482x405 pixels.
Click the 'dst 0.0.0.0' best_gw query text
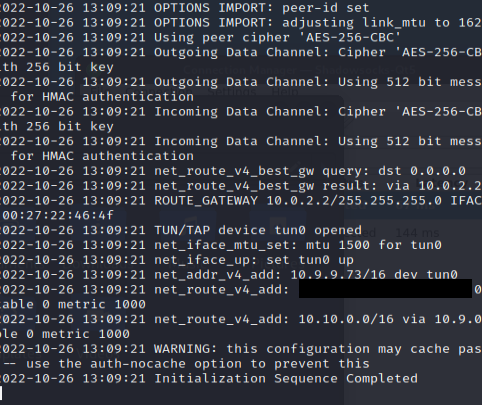422,171
